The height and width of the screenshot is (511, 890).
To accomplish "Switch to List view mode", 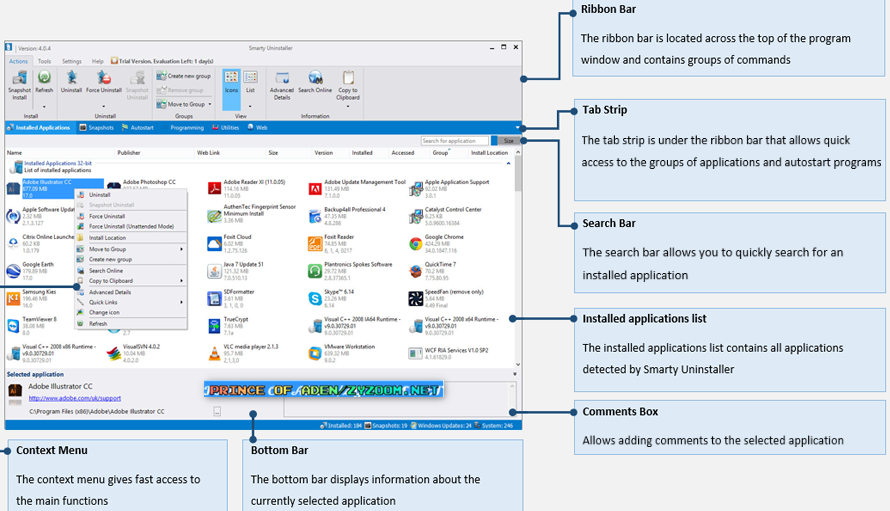I will point(250,82).
